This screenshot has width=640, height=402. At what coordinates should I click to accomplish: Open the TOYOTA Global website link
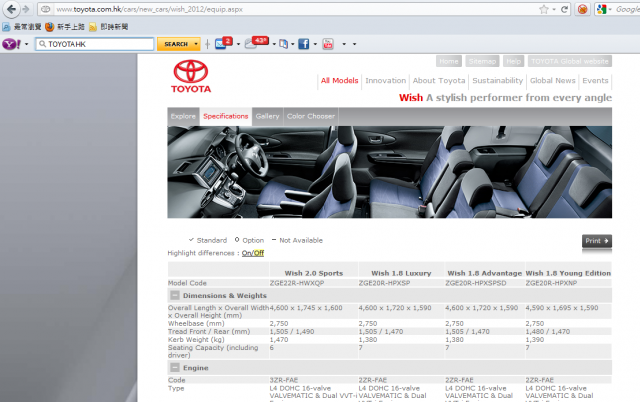click(x=570, y=61)
